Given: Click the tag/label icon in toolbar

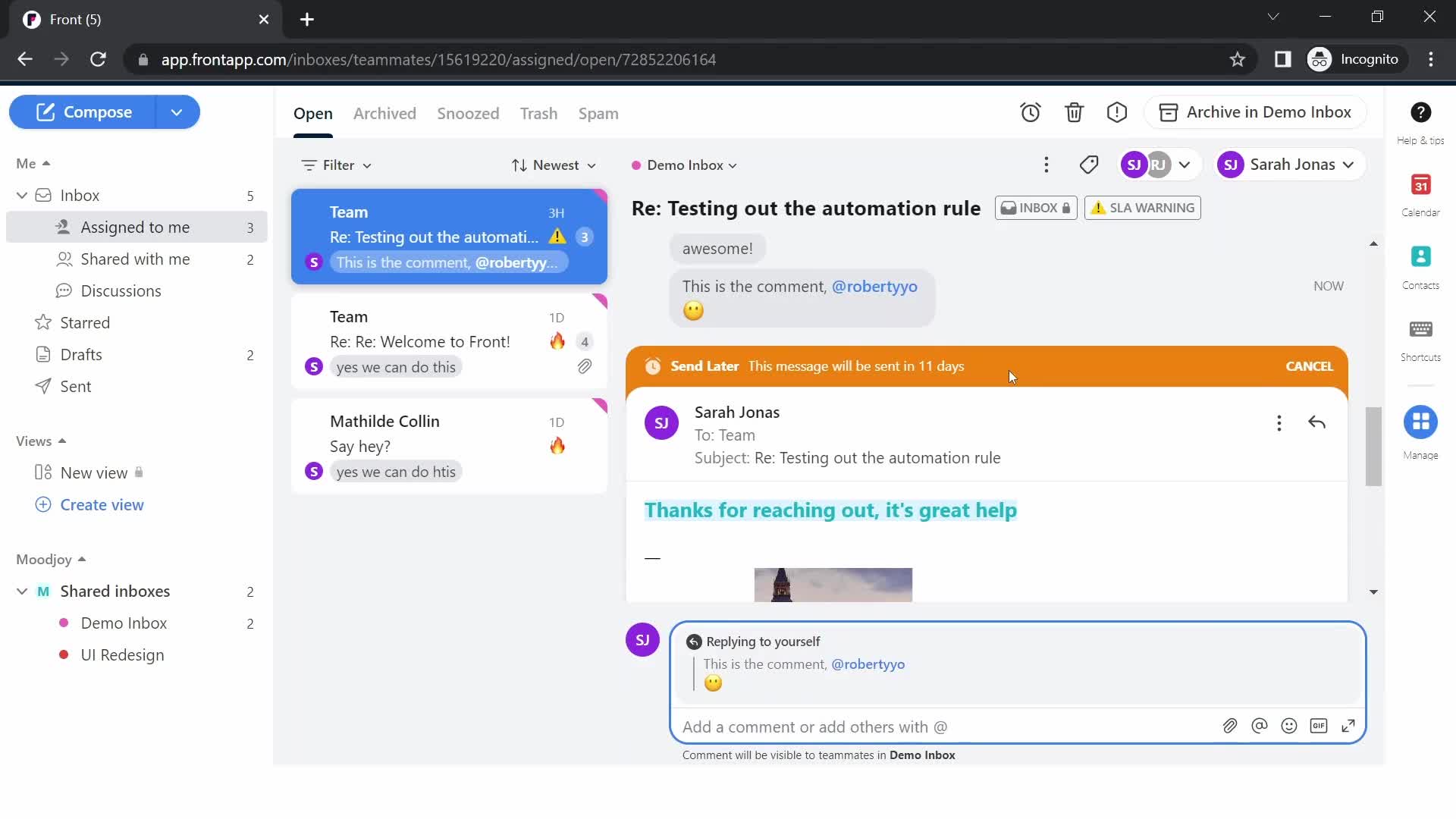Looking at the screenshot, I should coord(1089,164).
